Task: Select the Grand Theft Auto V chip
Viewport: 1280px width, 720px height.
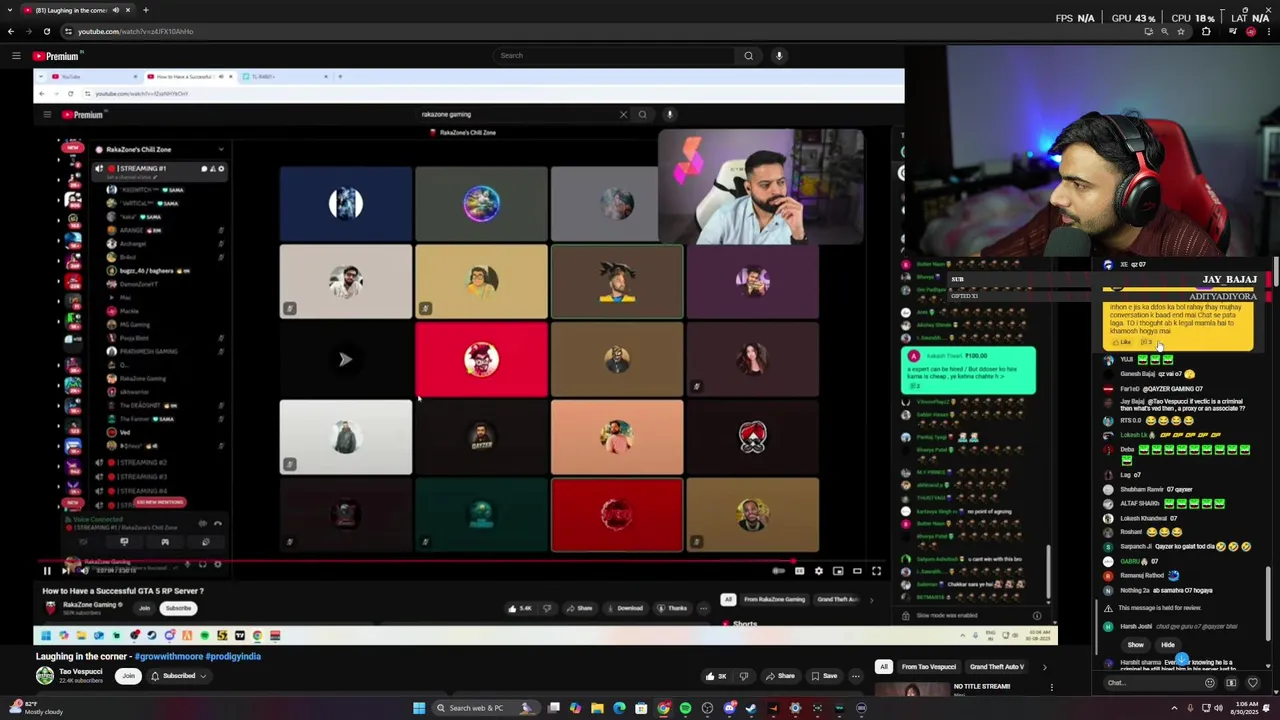Action: click(x=997, y=667)
